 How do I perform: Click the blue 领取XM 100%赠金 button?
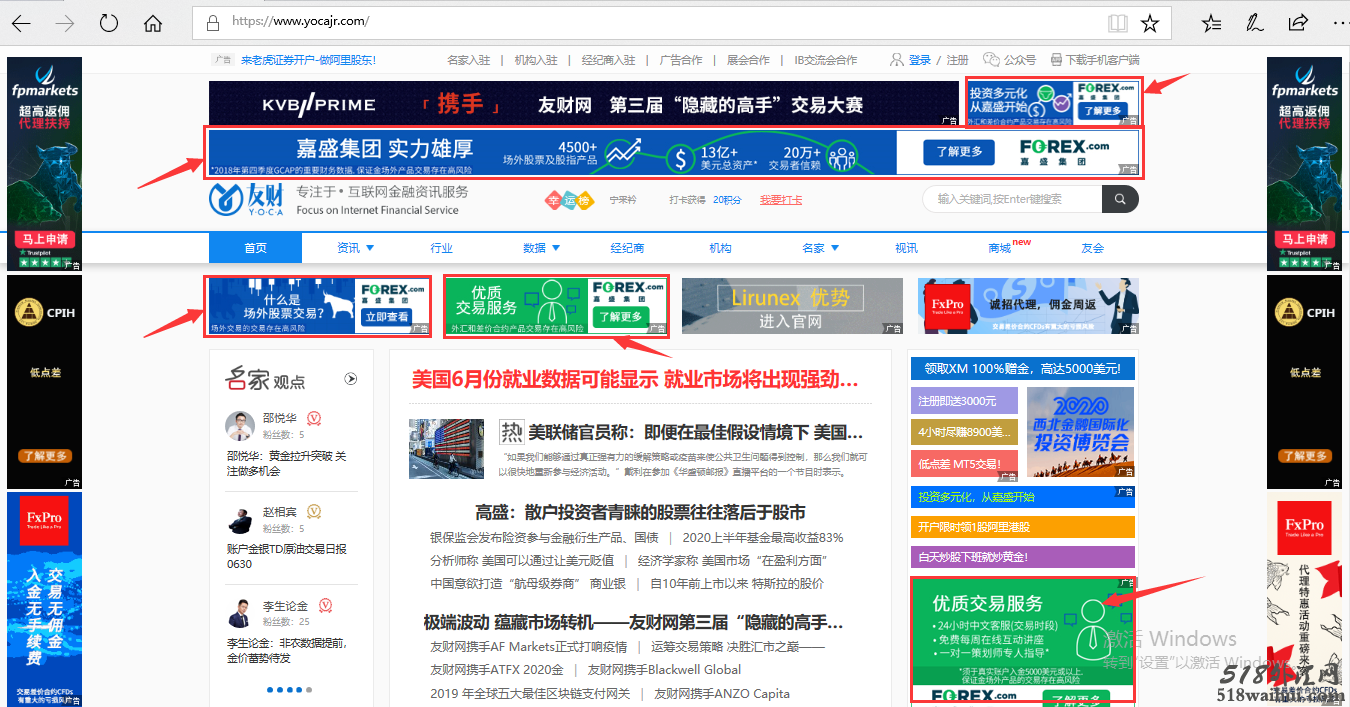(x=1023, y=369)
